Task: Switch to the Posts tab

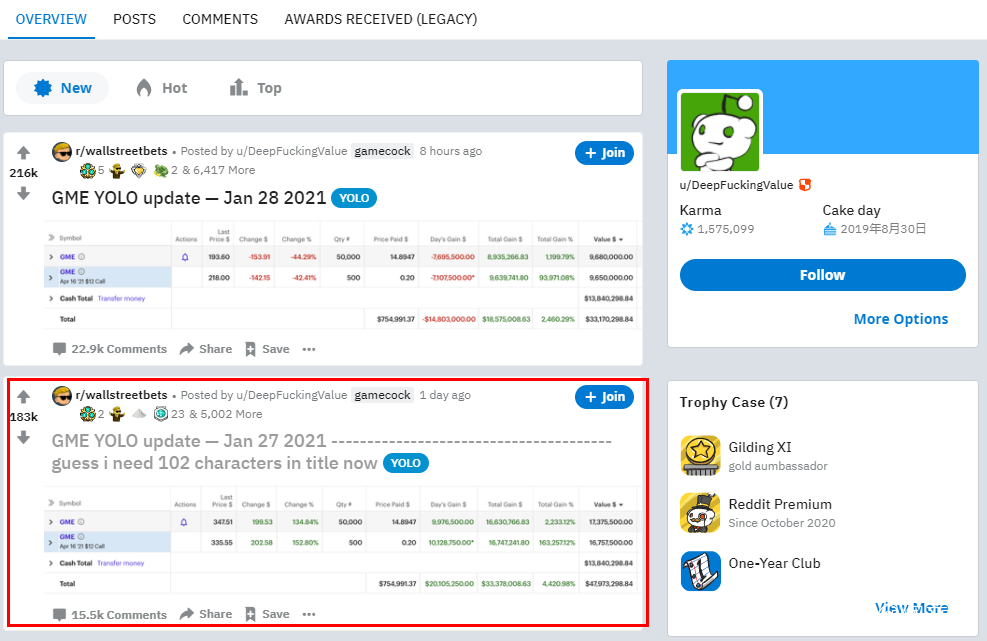Action: click(134, 19)
